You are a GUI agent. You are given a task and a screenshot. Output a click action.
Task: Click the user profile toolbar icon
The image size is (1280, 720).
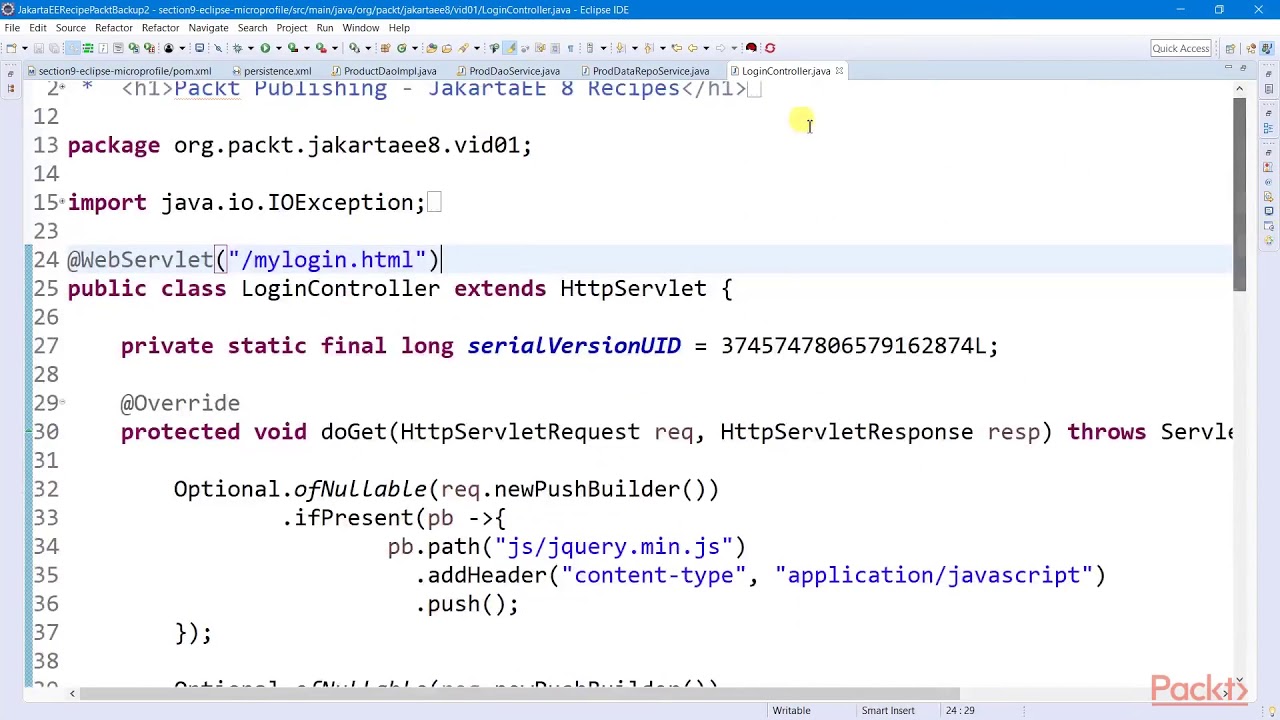(169, 48)
